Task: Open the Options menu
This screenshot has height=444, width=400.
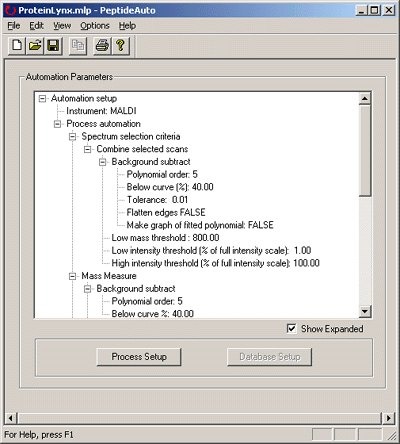Action: [x=95, y=26]
